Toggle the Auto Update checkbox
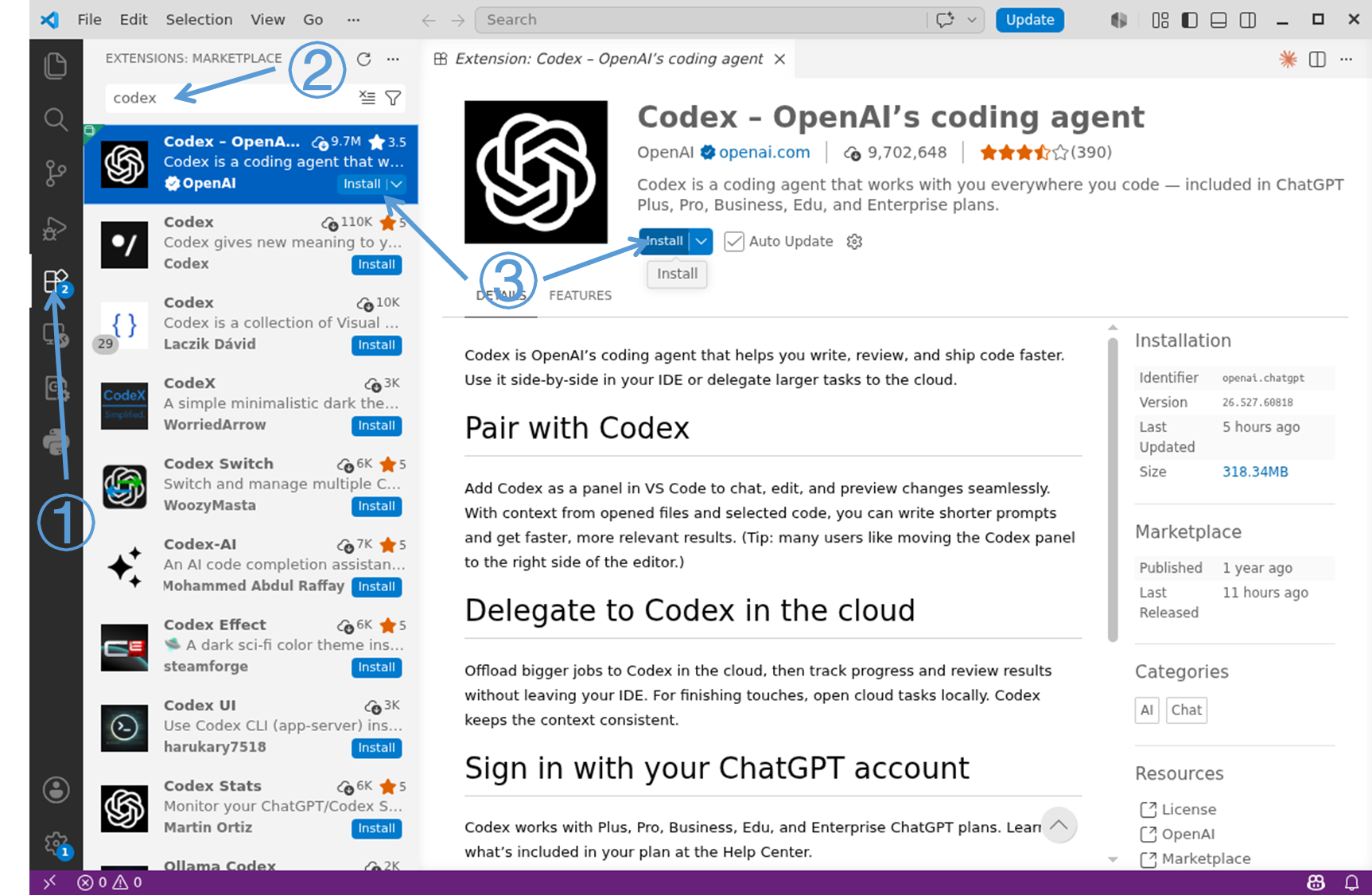Screen dimensions: 1372x895 click(734, 242)
